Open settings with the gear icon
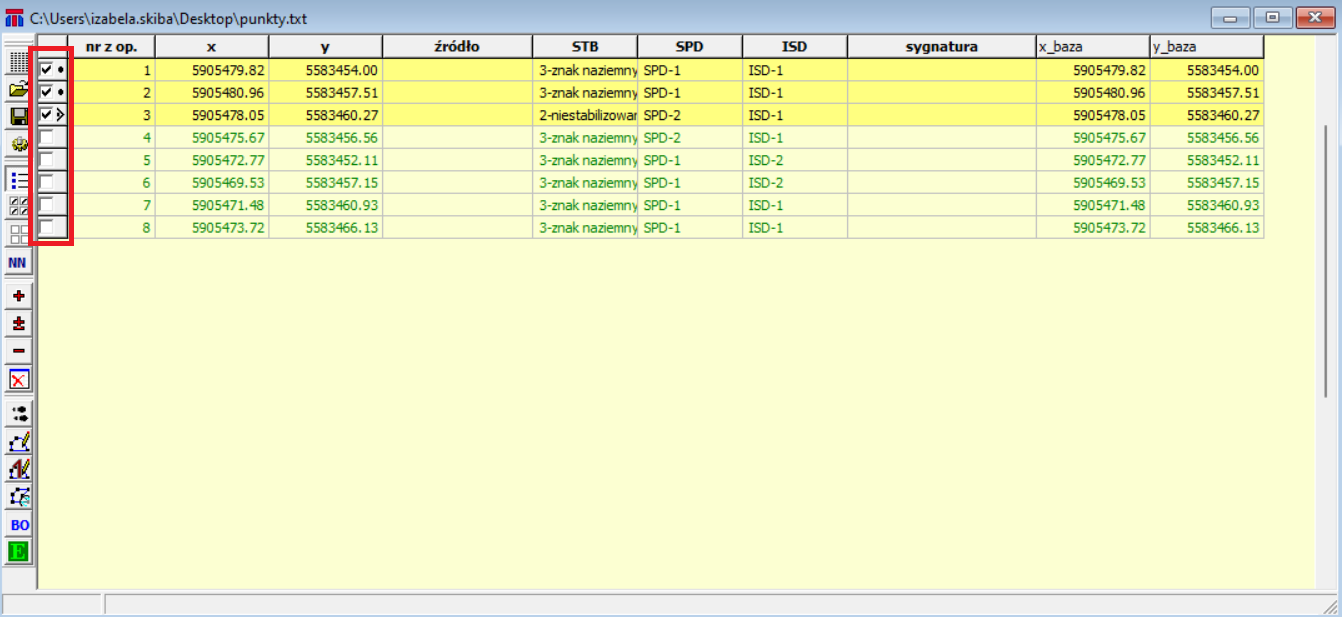The image size is (1342, 617). click(18, 144)
